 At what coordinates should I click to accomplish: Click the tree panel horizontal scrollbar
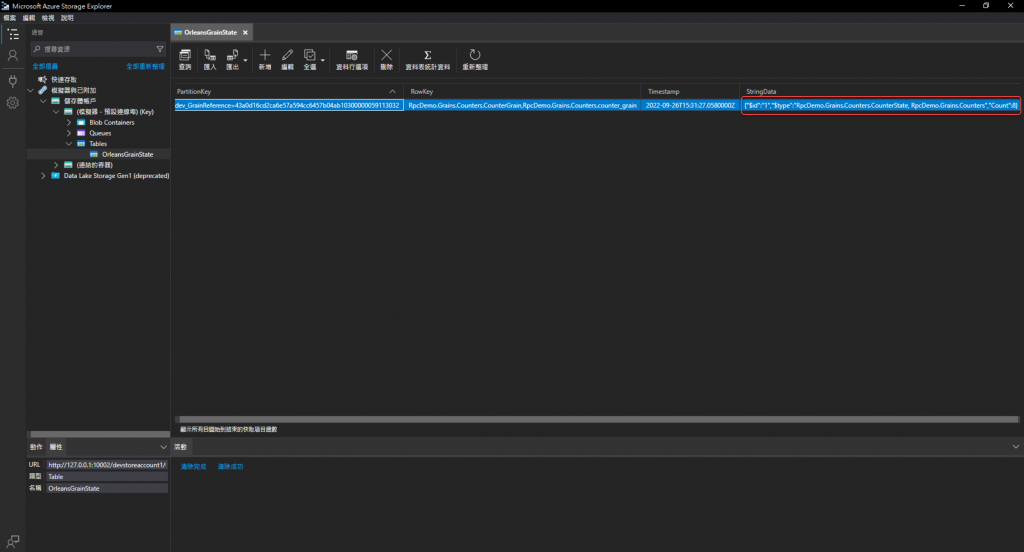[x=99, y=434]
